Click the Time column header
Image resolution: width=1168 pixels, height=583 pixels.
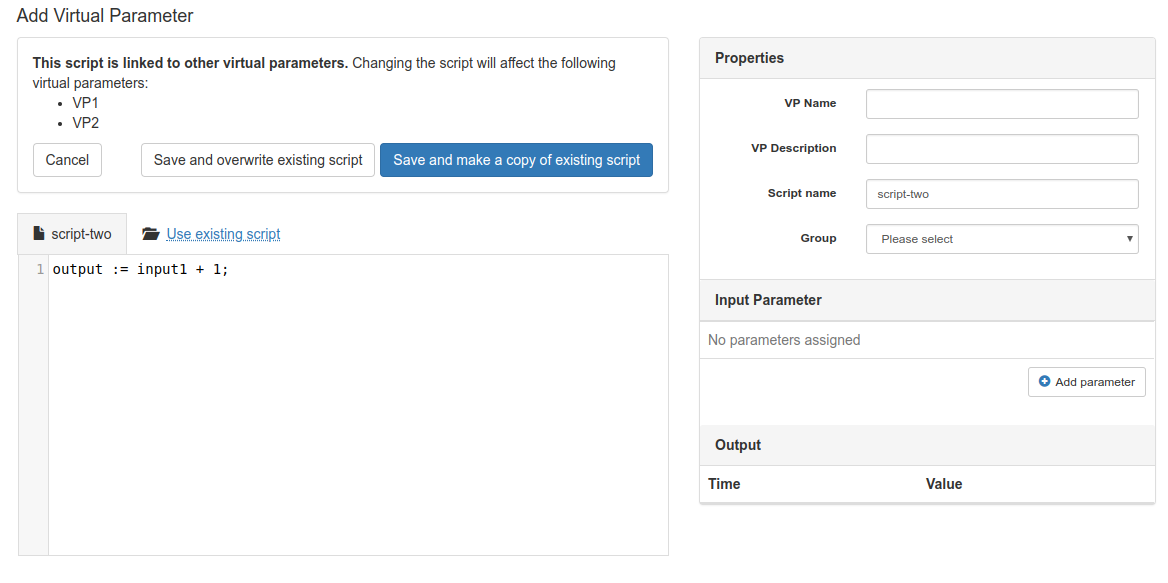point(724,484)
